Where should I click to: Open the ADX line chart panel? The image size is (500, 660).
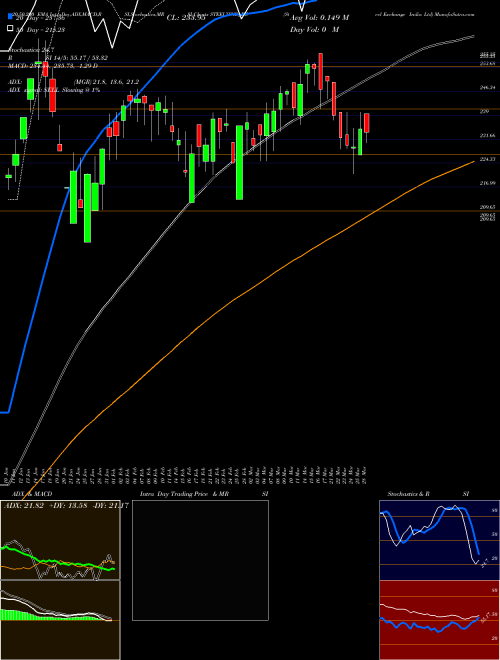point(60,540)
